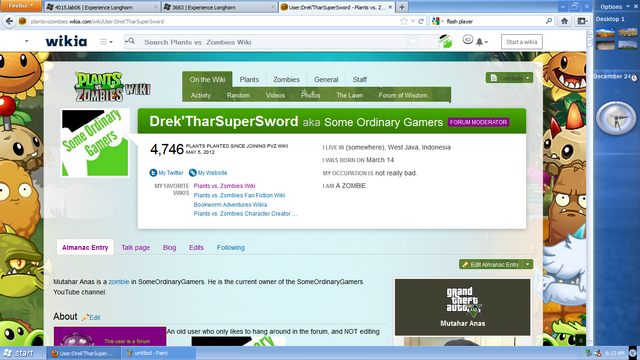Screen dimensions: 640x360
Task: Open the Zombies navigation menu
Action: [x=286, y=79]
